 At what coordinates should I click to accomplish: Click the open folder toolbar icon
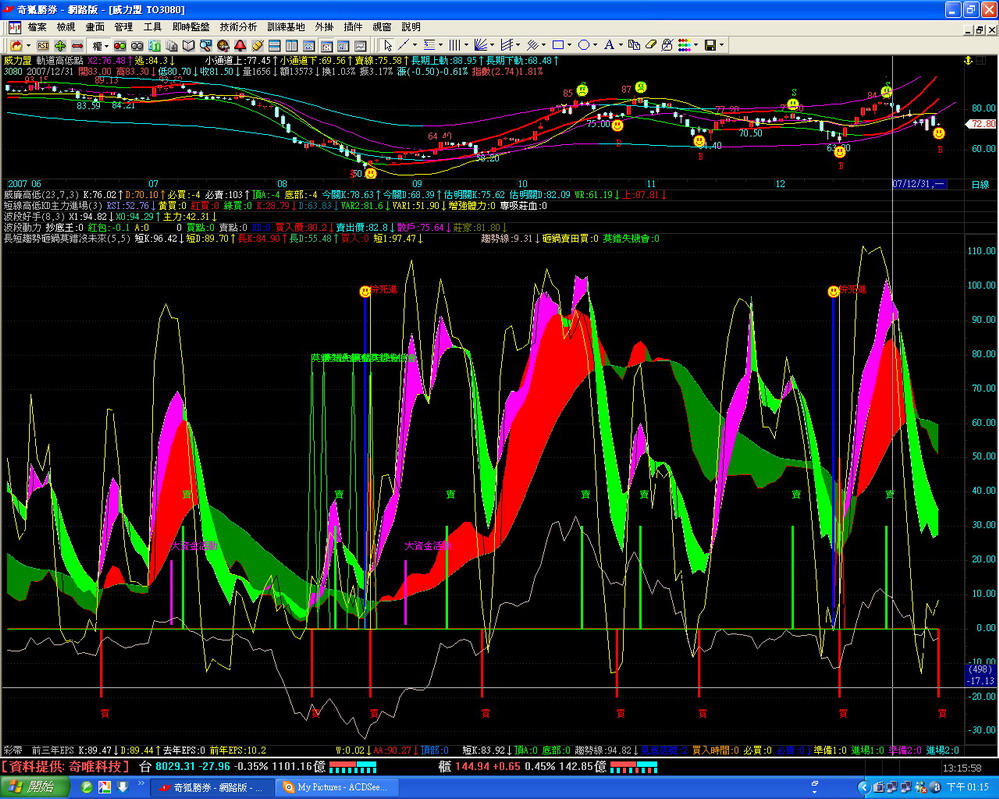pyautogui.click(x=16, y=45)
